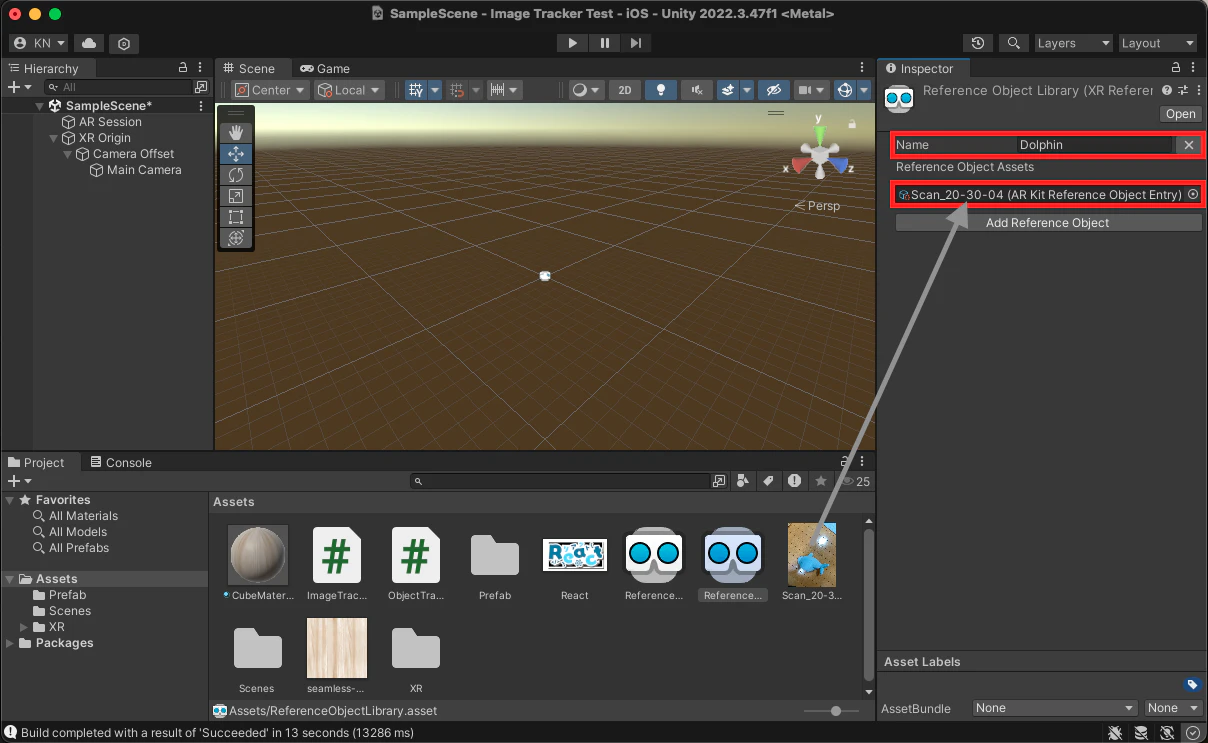Select the Transform tool
1208x743 pixels.
coord(236,238)
